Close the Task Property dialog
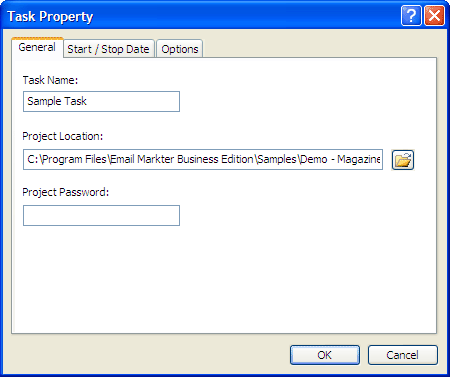 tap(434, 15)
